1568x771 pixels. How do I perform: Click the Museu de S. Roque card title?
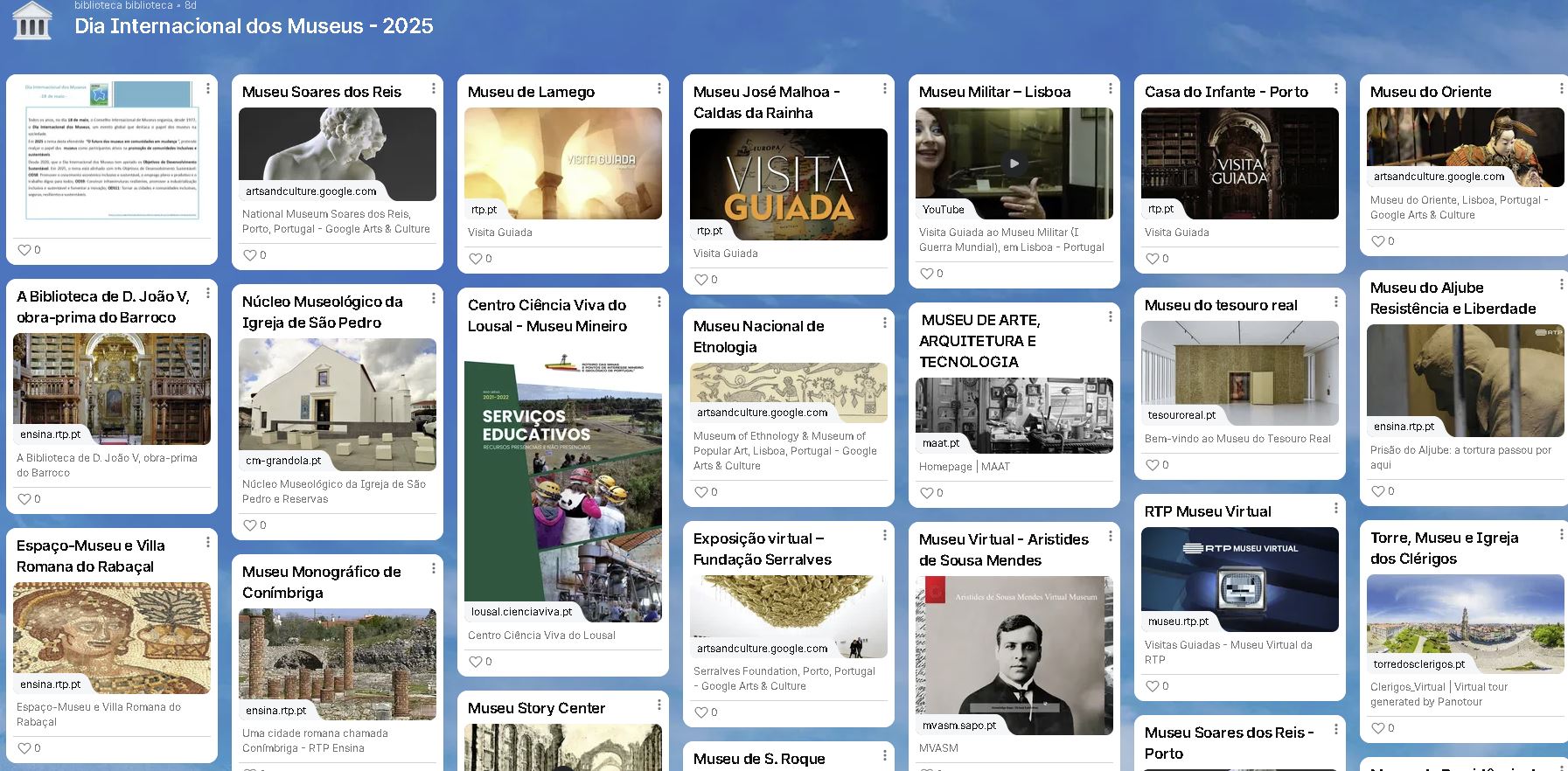tap(759, 759)
